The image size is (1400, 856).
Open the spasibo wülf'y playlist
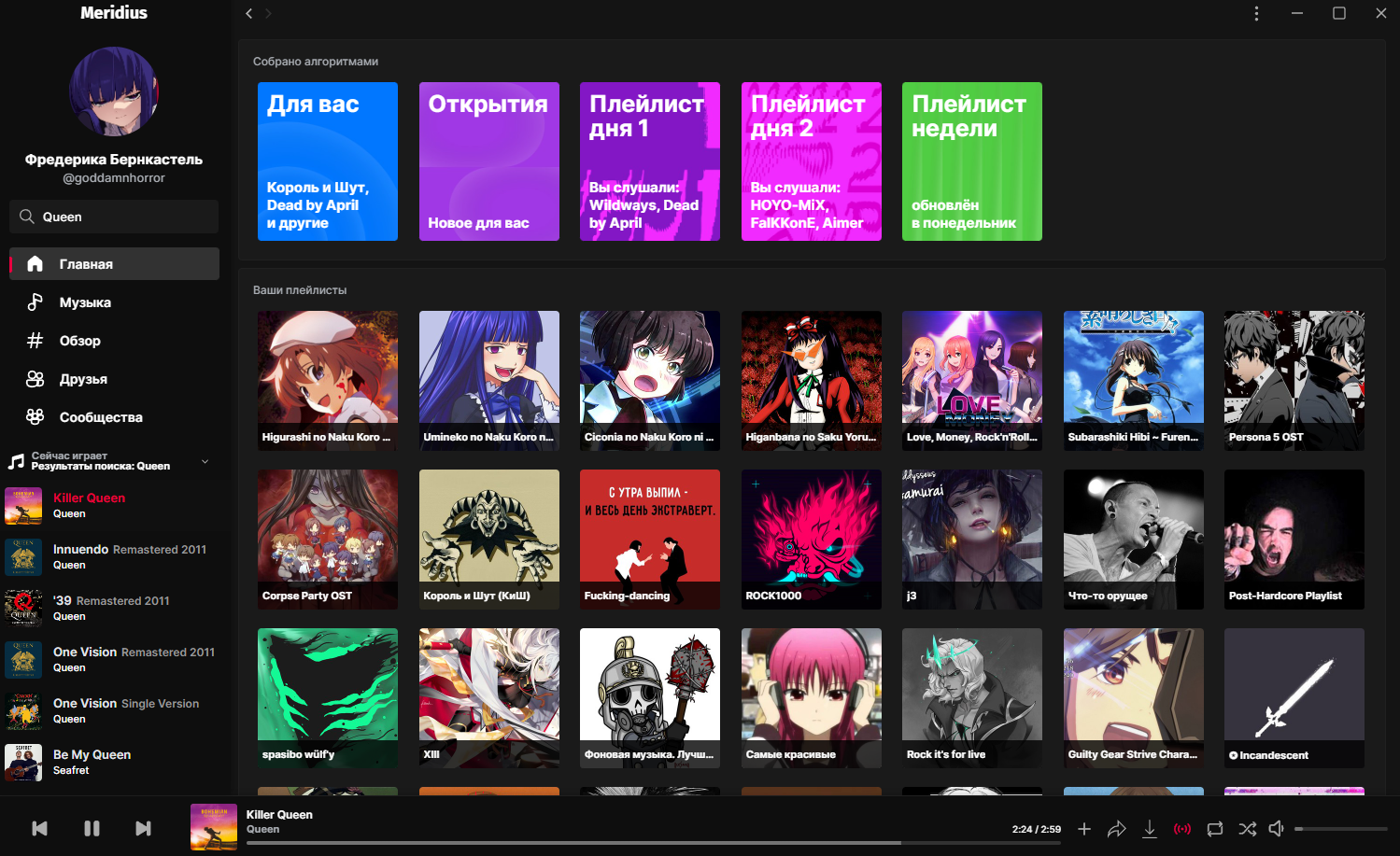328,698
